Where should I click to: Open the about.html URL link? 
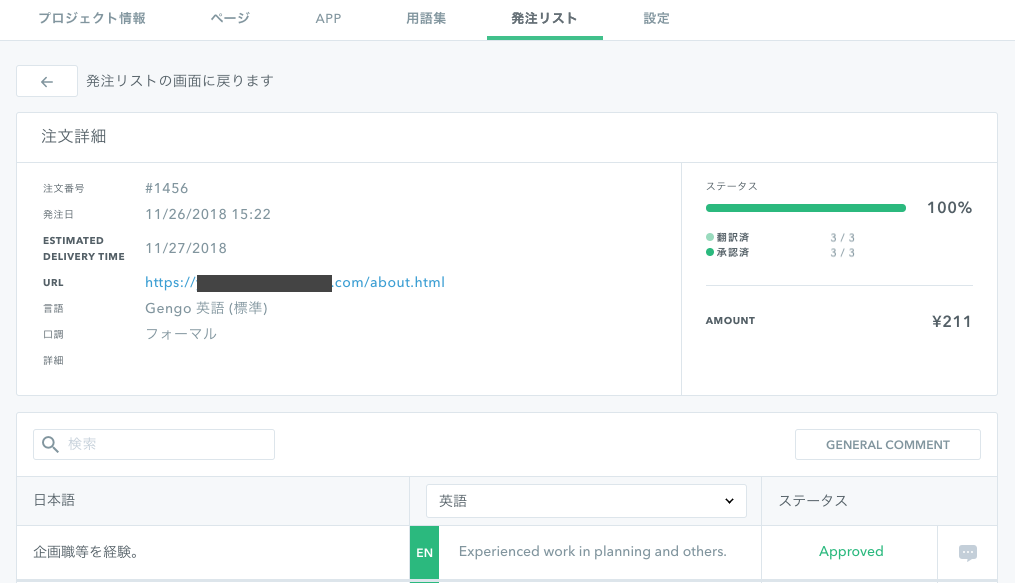click(x=295, y=283)
